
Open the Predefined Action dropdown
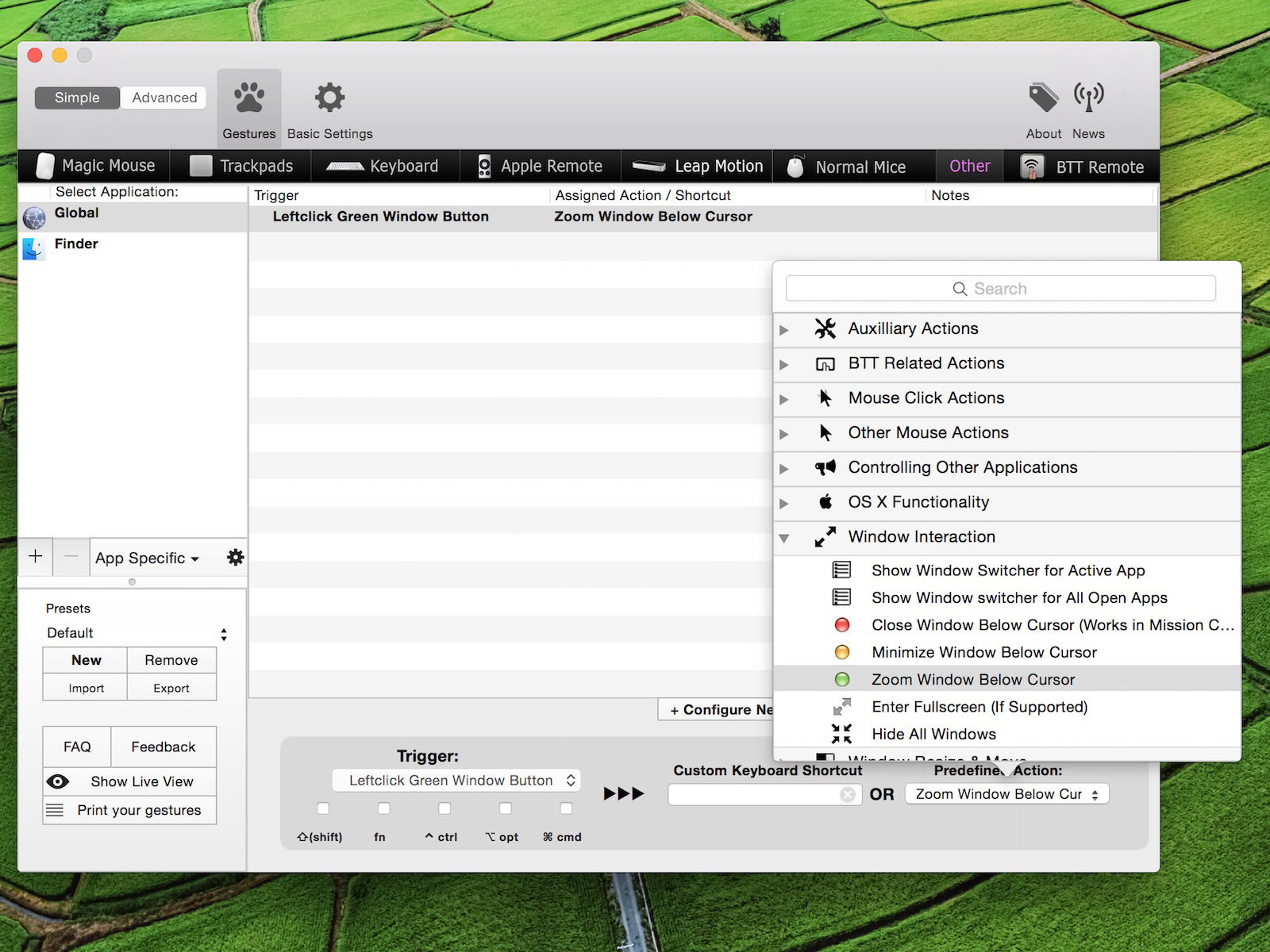1006,794
